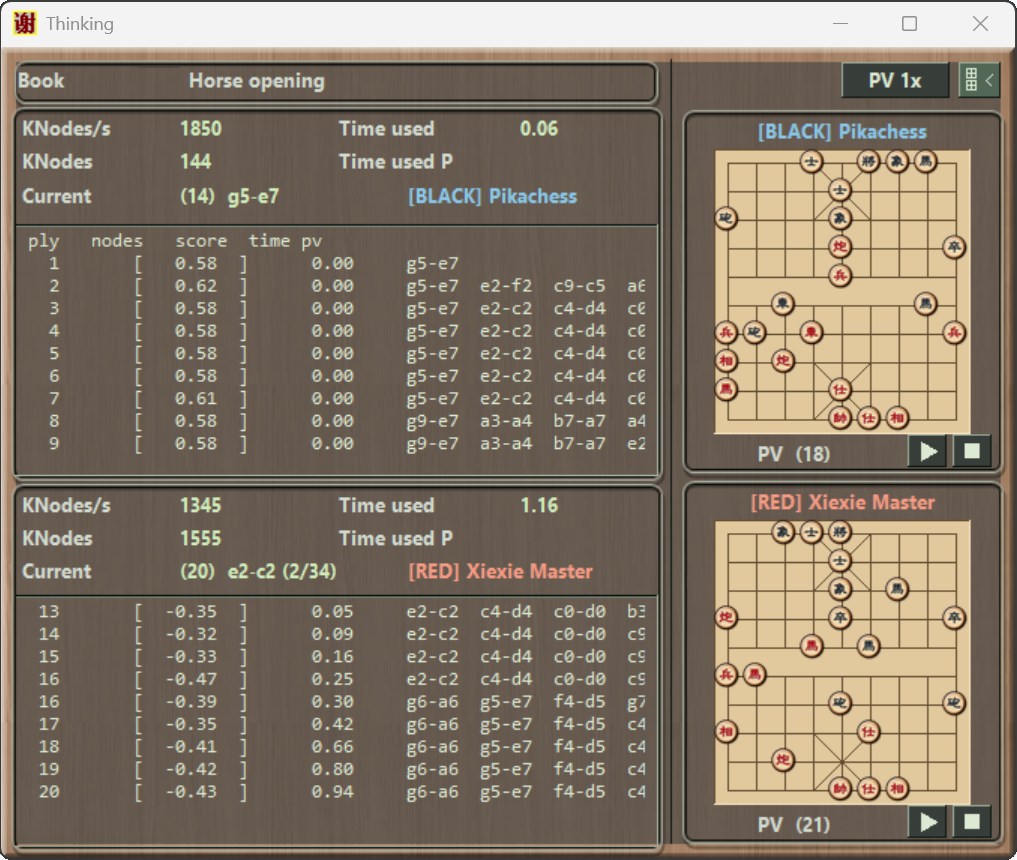Image resolution: width=1017 pixels, height=860 pixels.
Task: Maximize the Thinking window
Action: click(909, 23)
